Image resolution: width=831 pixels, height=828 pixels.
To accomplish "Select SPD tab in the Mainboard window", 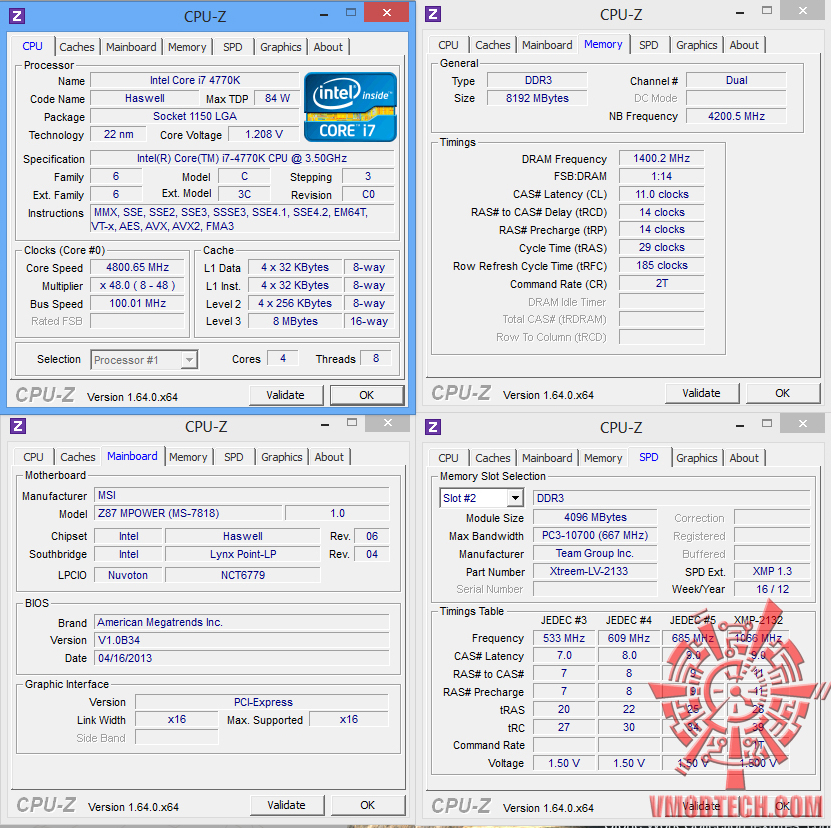I will click(x=233, y=457).
